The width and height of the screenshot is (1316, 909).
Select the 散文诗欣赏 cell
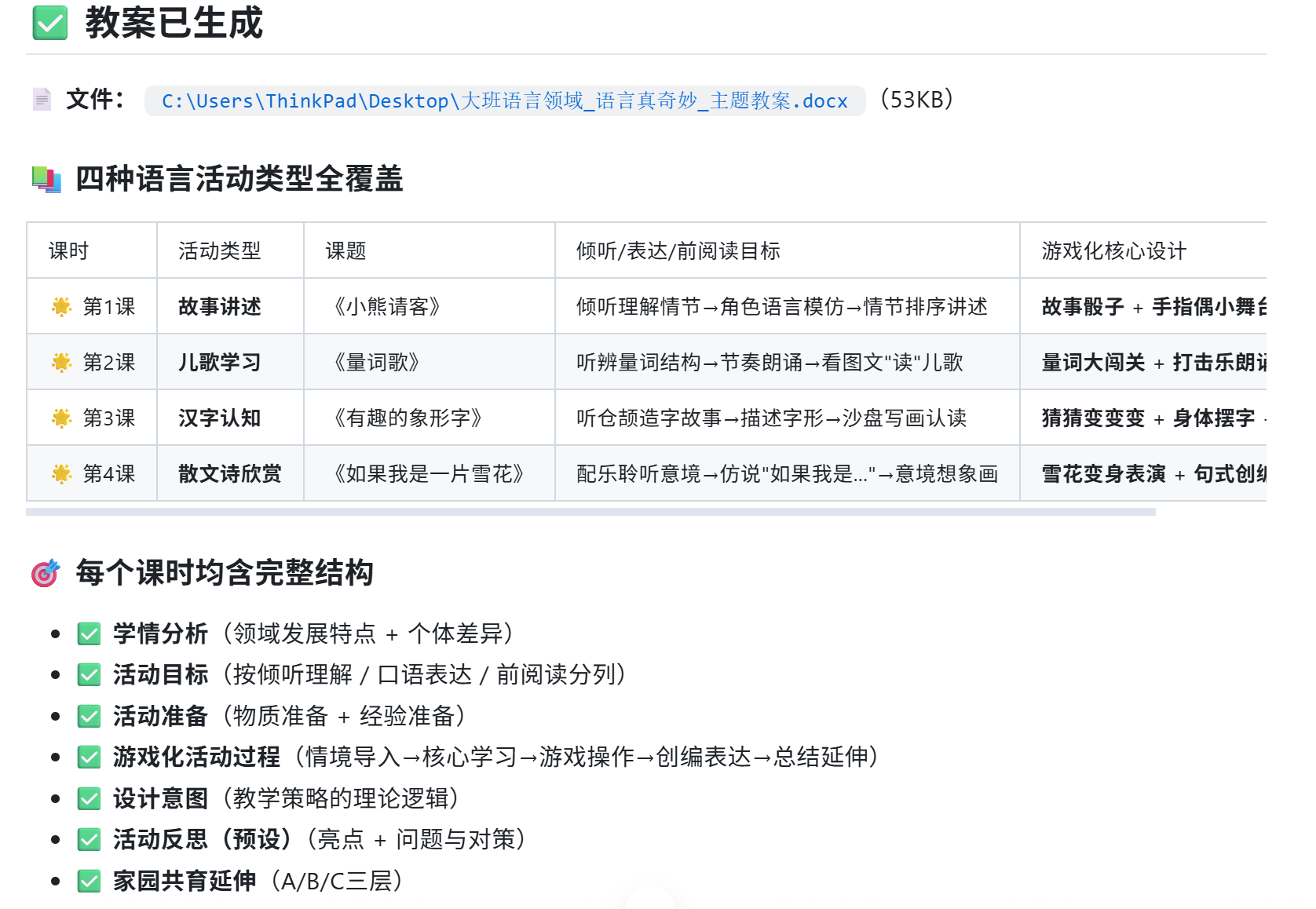pos(230,473)
